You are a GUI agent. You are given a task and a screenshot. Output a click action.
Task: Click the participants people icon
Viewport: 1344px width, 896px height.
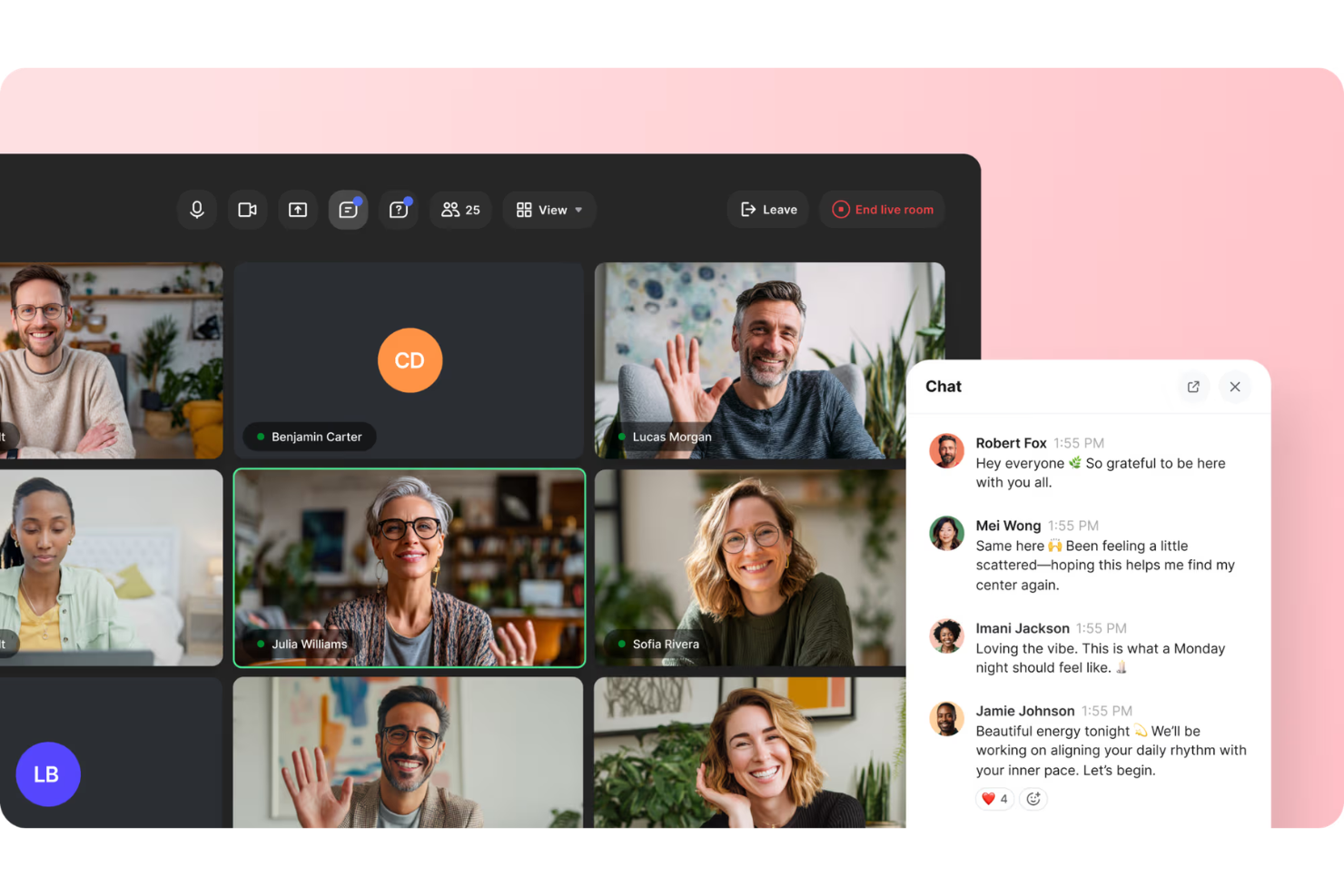pos(450,210)
